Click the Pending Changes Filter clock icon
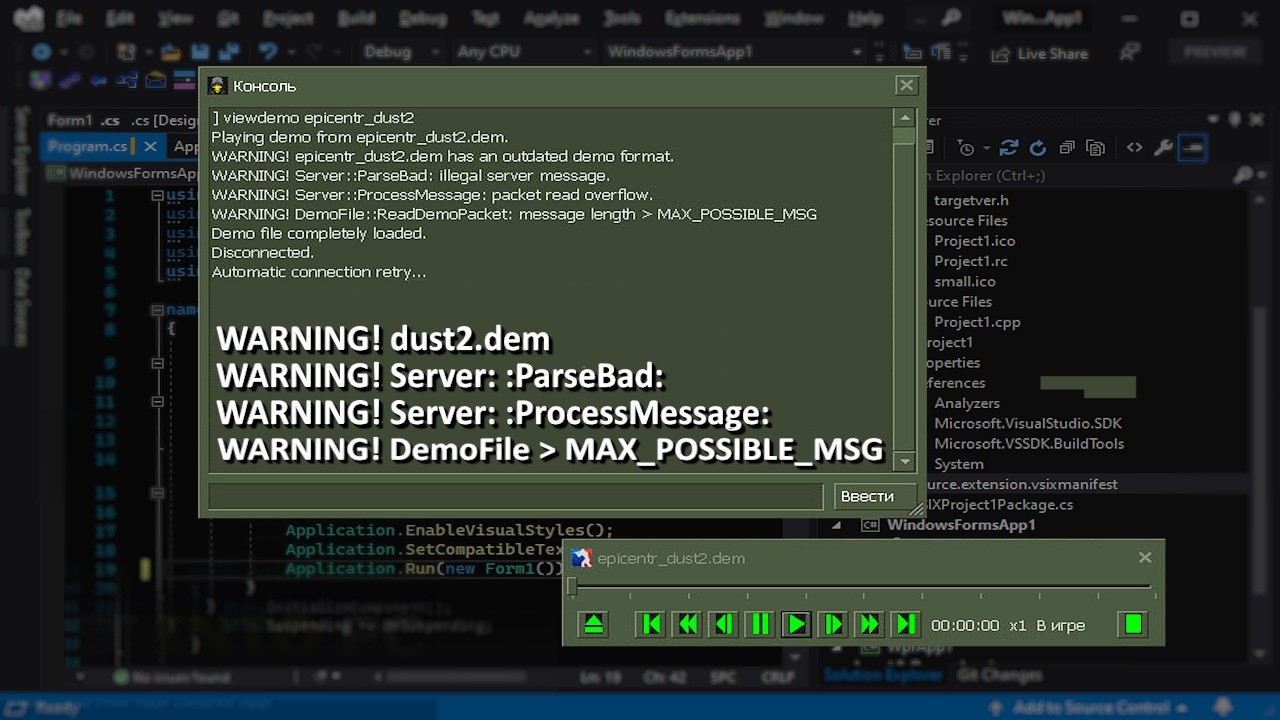Screen dimensions: 1280x720 tap(968, 148)
